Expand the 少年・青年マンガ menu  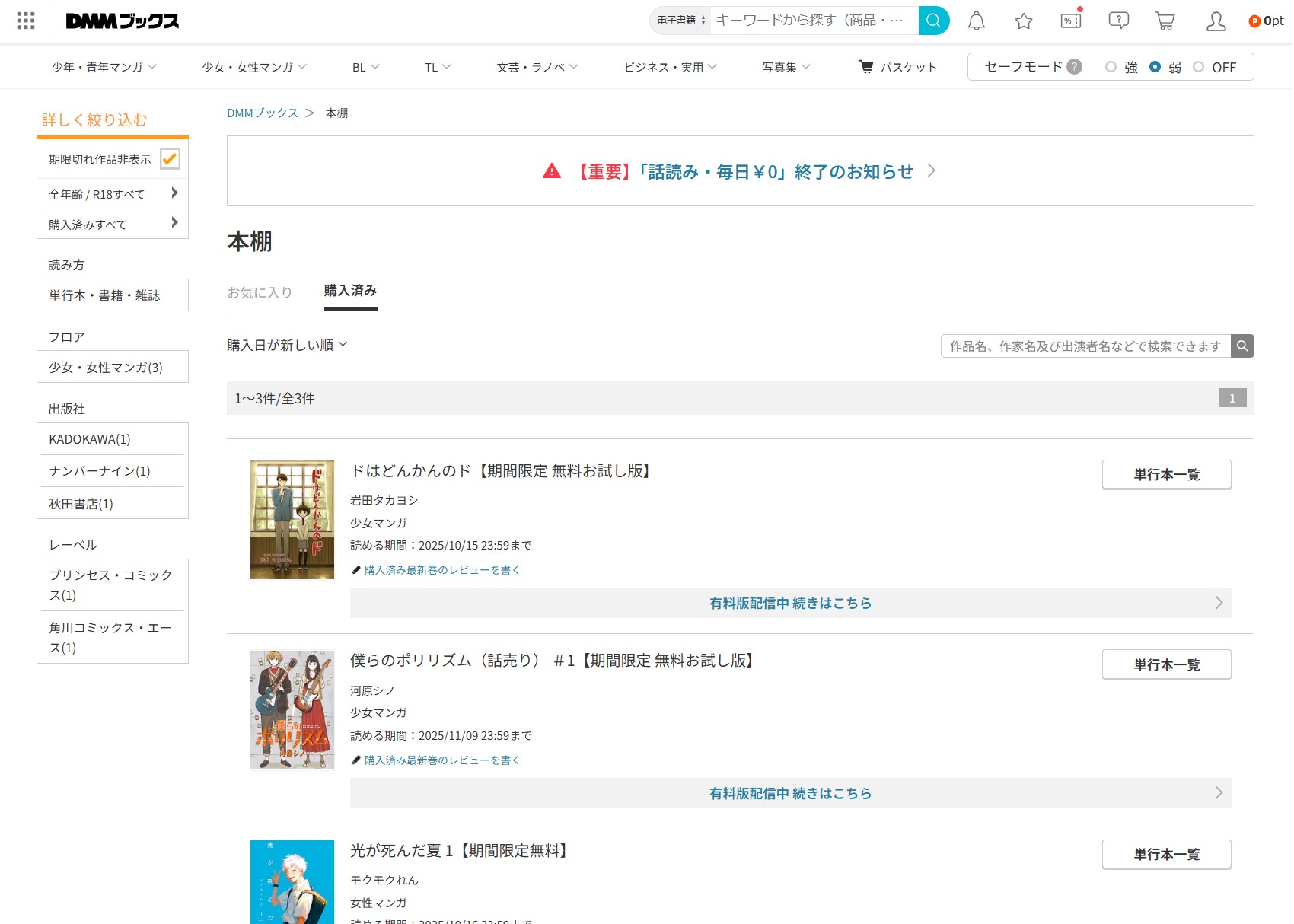tap(104, 67)
